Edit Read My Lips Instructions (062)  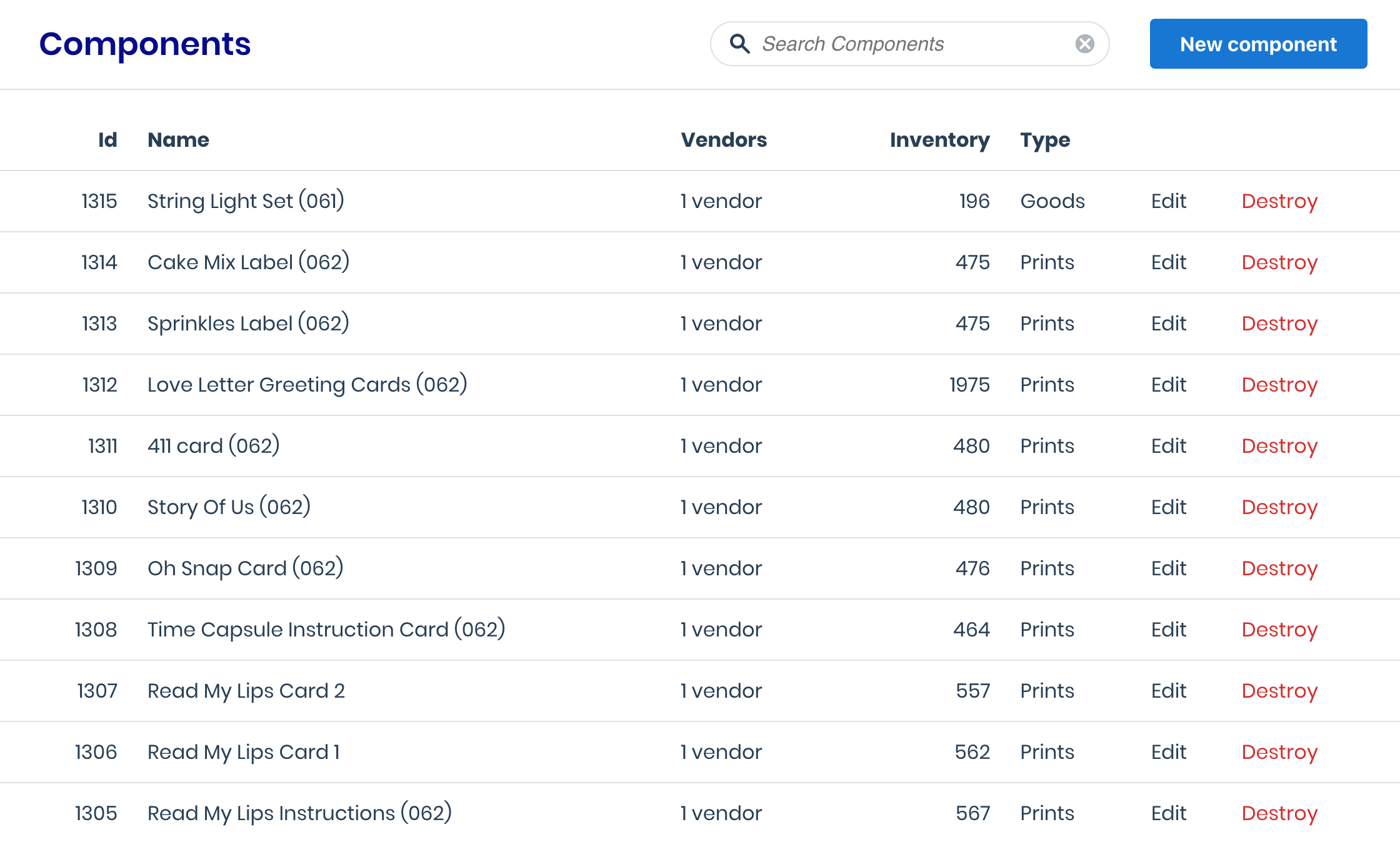[x=1168, y=813]
